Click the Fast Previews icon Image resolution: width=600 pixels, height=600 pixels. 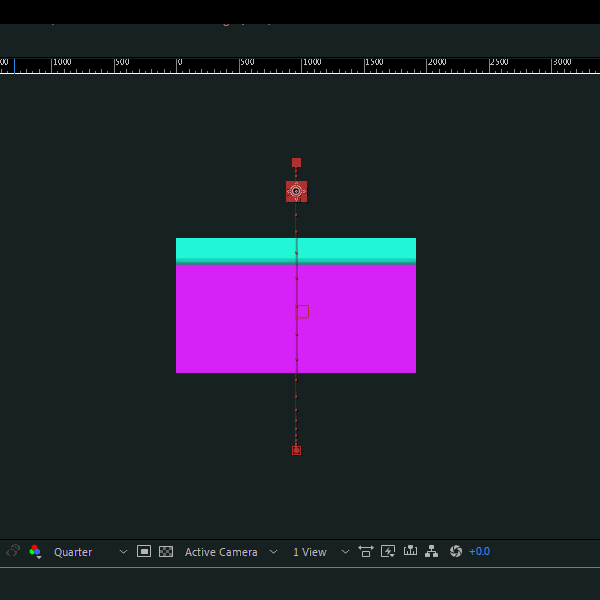coord(388,551)
